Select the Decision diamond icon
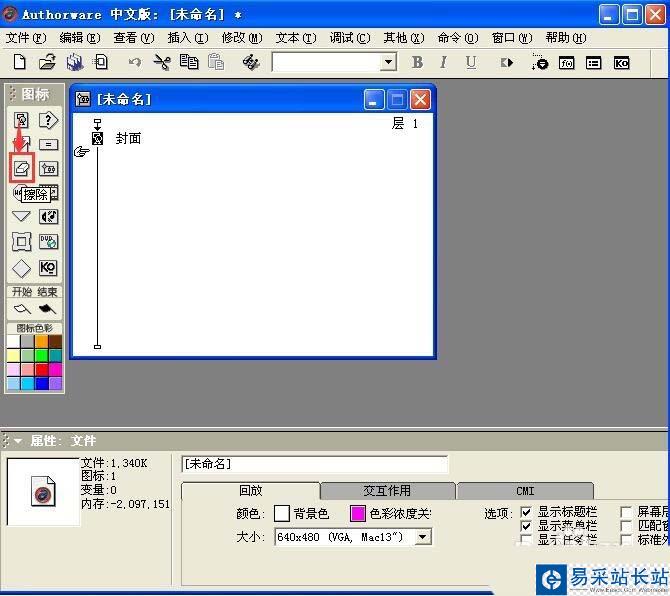The height and width of the screenshot is (596, 670). pyautogui.click(x=21, y=268)
